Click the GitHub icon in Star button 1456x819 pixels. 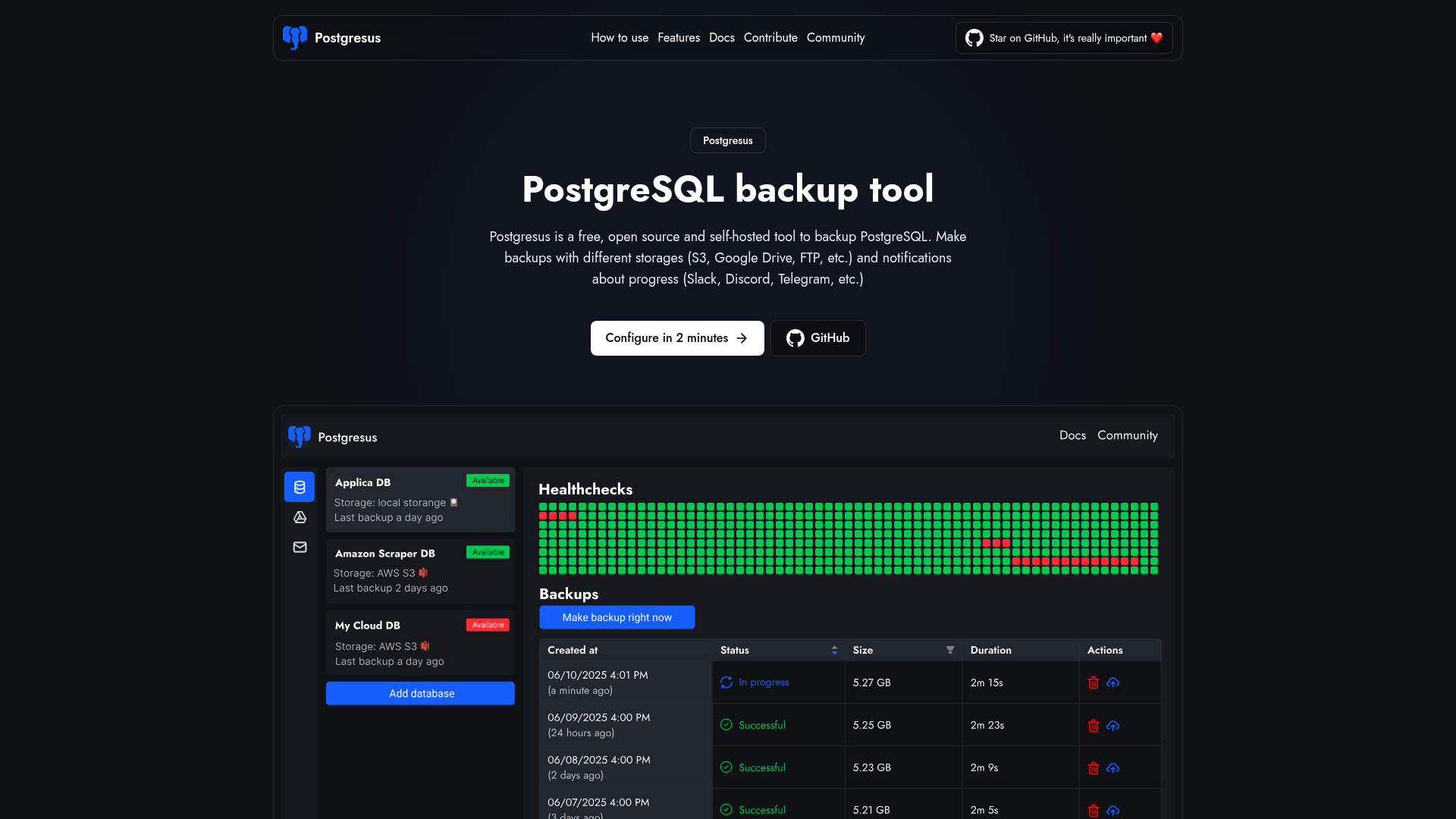pyautogui.click(x=974, y=38)
